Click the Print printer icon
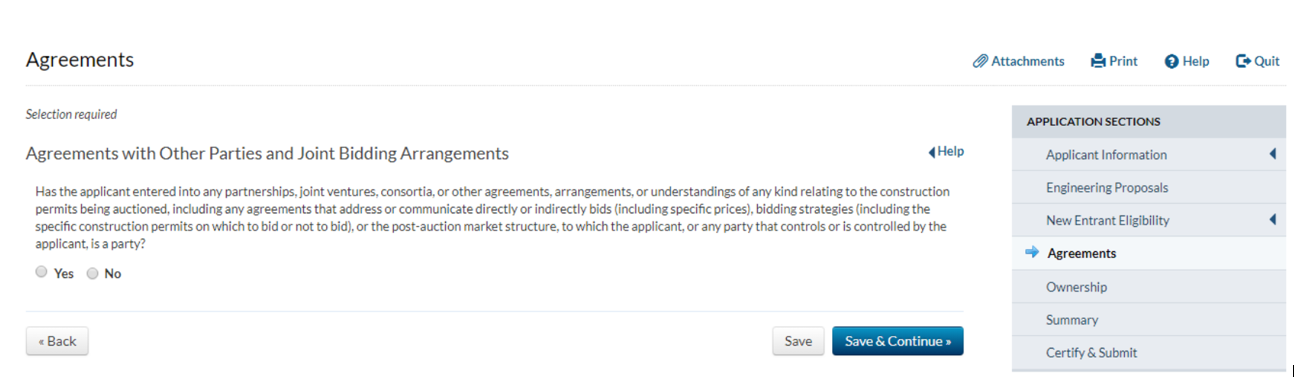The image size is (1295, 377). 1098,61
